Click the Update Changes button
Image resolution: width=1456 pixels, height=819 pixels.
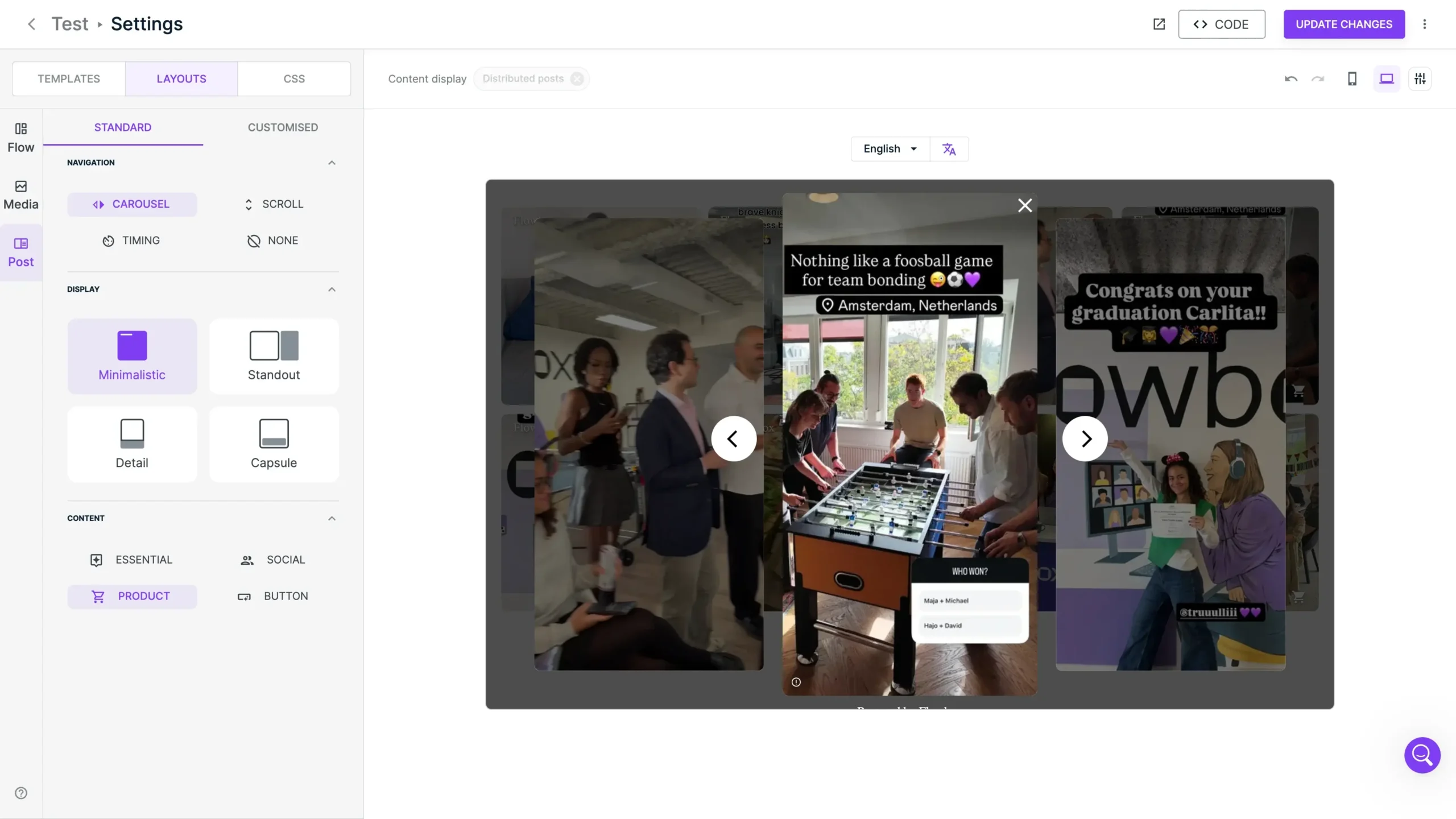[1343, 24]
